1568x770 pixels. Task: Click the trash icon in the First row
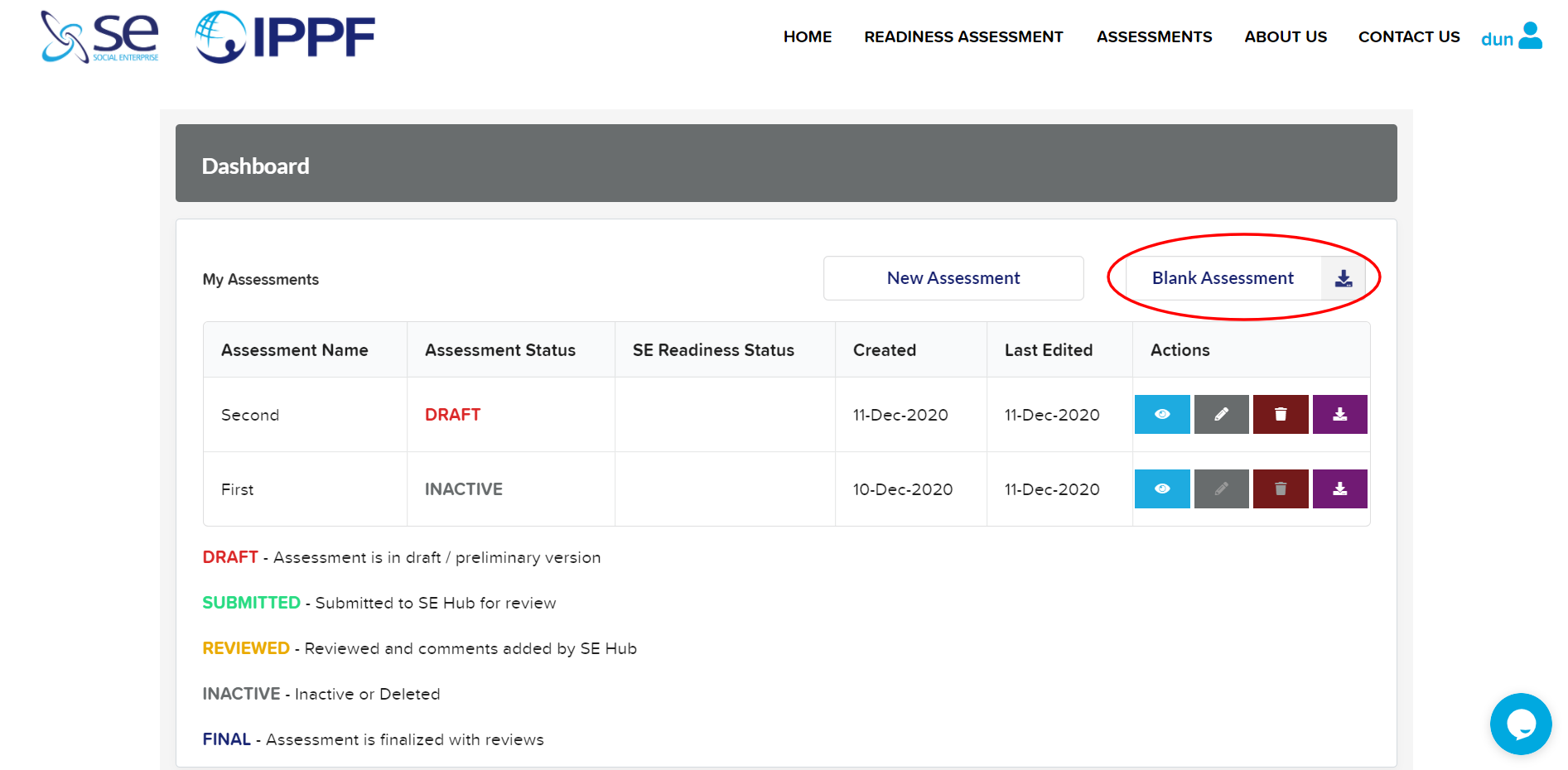coord(1281,488)
